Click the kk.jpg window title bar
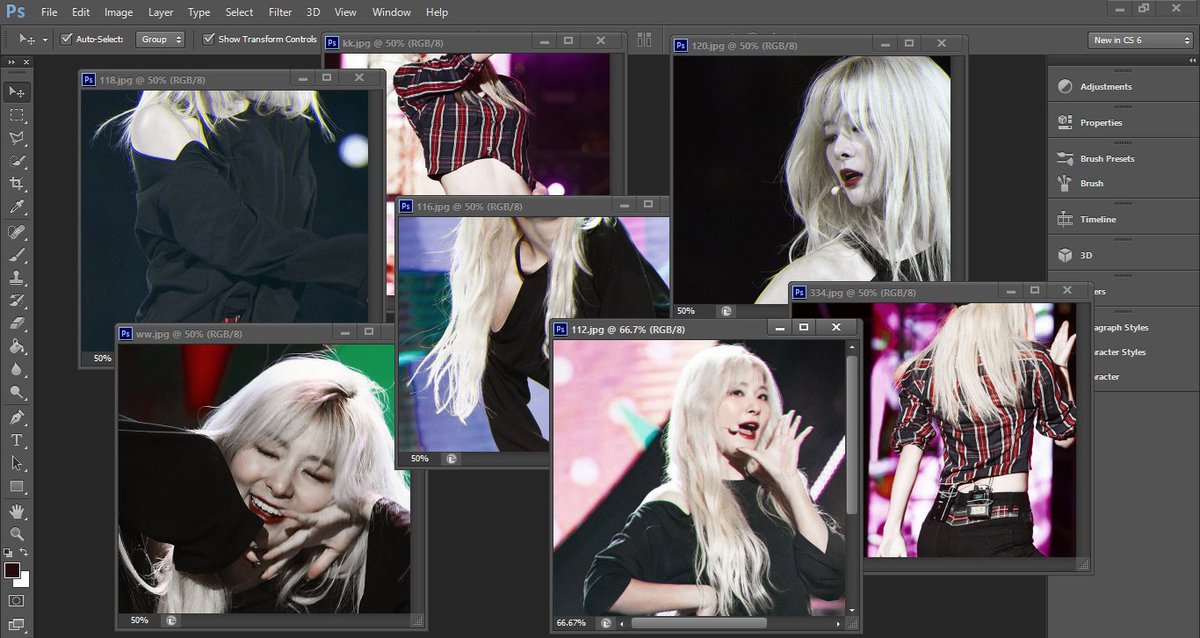This screenshot has height=638, width=1200. (473, 42)
